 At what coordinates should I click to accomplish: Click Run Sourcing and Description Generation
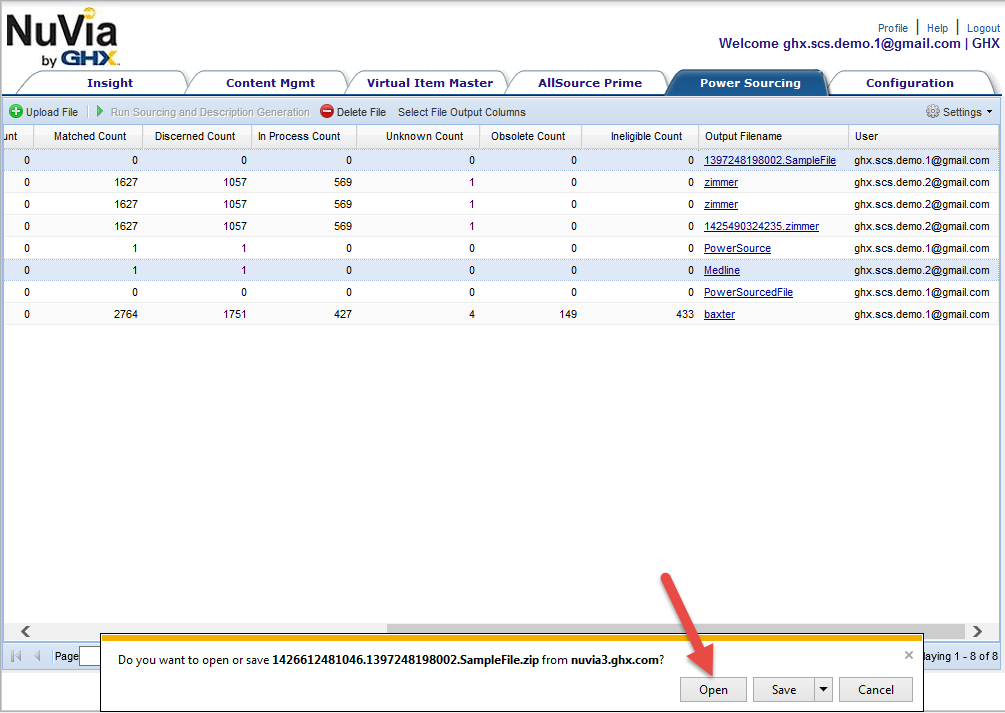[210, 112]
